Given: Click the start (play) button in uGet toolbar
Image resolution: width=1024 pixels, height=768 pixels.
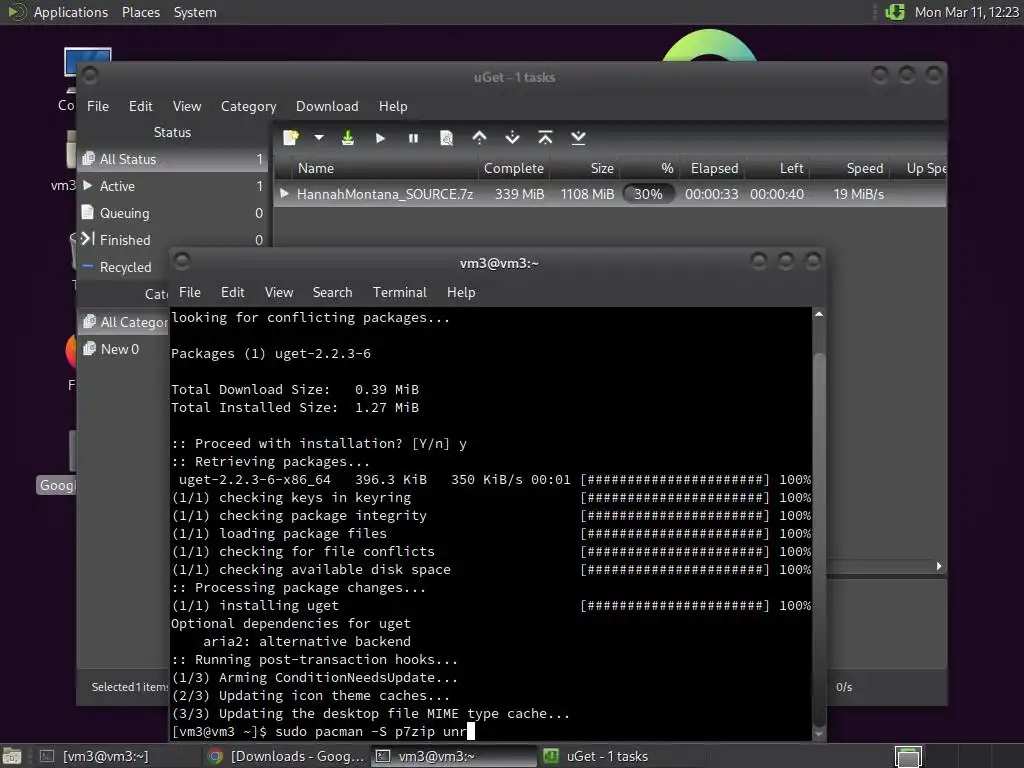Looking at the screenshot, I should click(x=381, y=138).
